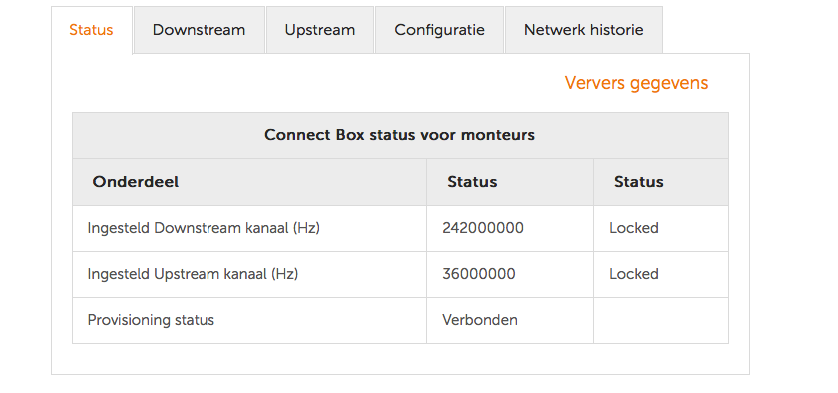
Task: Select the Provisioning status row label
Action: pyautogui.click(x=151, y=320)
